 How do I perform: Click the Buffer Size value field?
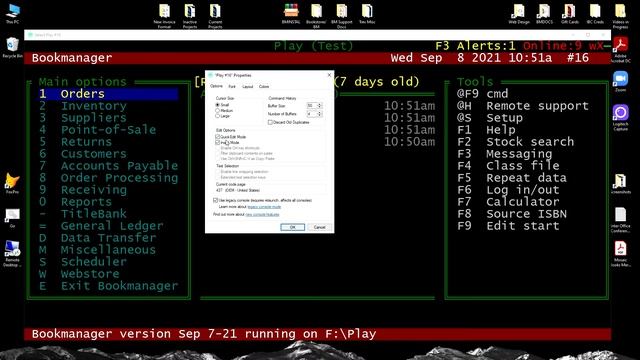pyautogui.click(x=312, y=106)
